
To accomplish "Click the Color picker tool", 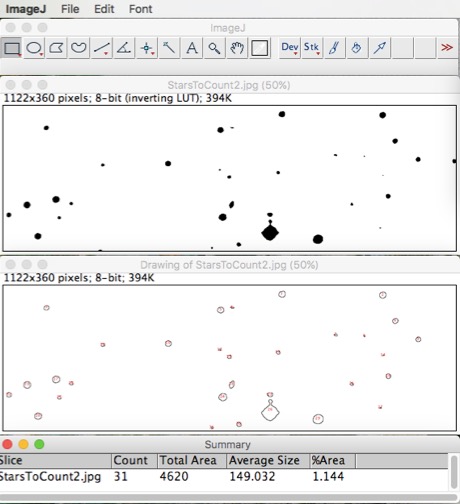I will pyautogui.click(x=259, y=48).
